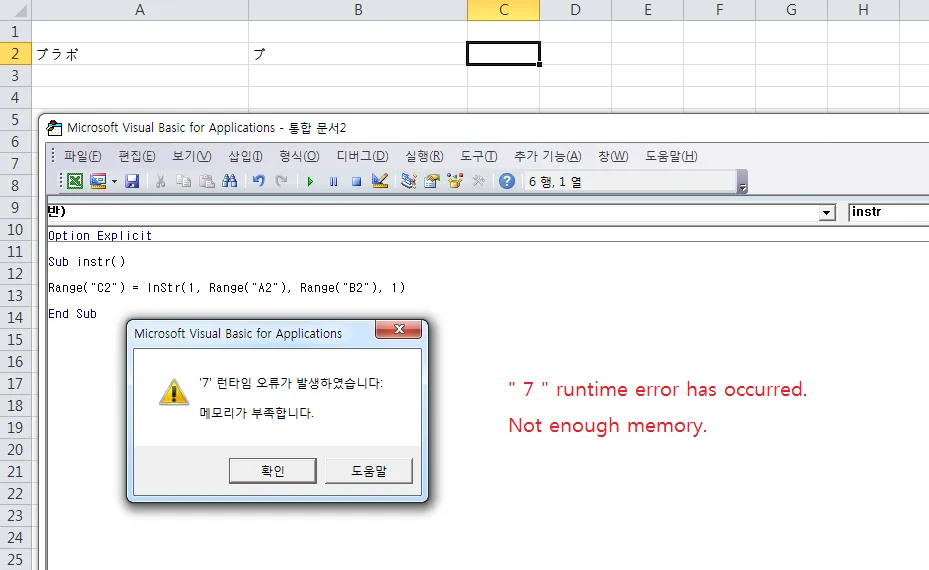This screenshot has height=570, width=929.
Task: Click the Break pause icon
Action: (334, 181)
